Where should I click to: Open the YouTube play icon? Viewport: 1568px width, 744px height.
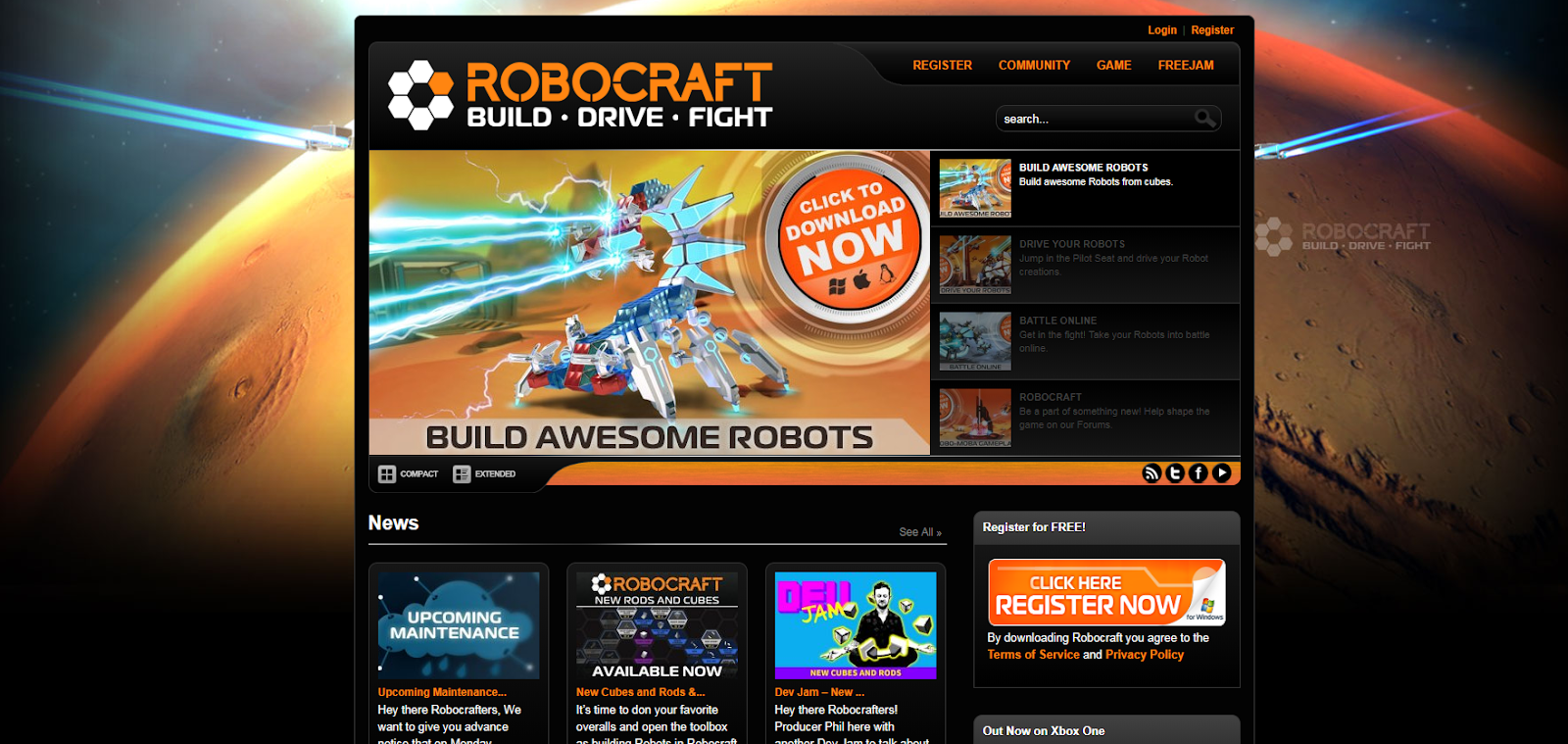[x=1222, y=473]
